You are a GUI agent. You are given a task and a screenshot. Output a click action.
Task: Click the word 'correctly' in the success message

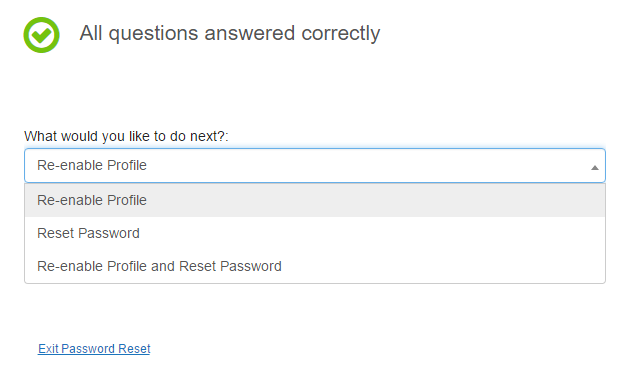point(341,34)
